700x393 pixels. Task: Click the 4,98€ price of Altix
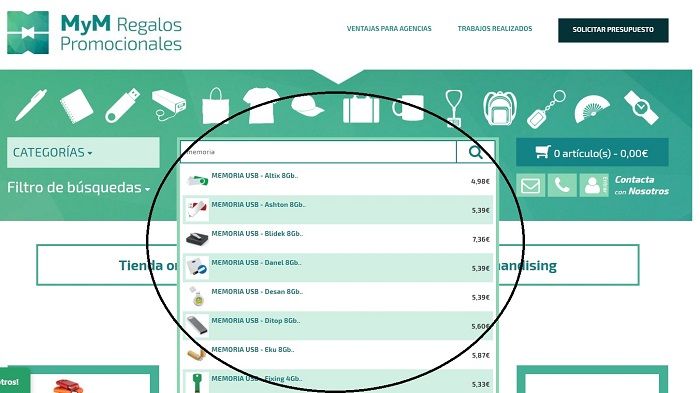480,181
